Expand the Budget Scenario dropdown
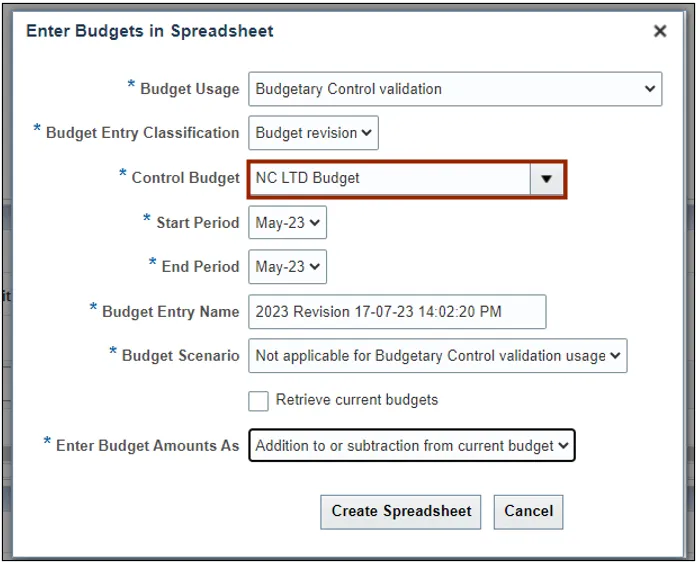The height and width of the screenshot is (562, 698). click(438, 356)
